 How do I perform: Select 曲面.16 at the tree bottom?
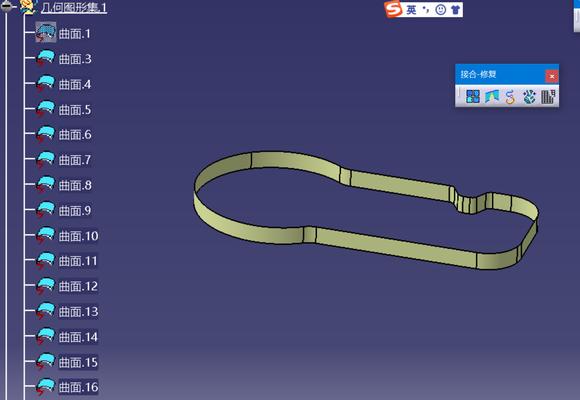[x=78, y=387]
